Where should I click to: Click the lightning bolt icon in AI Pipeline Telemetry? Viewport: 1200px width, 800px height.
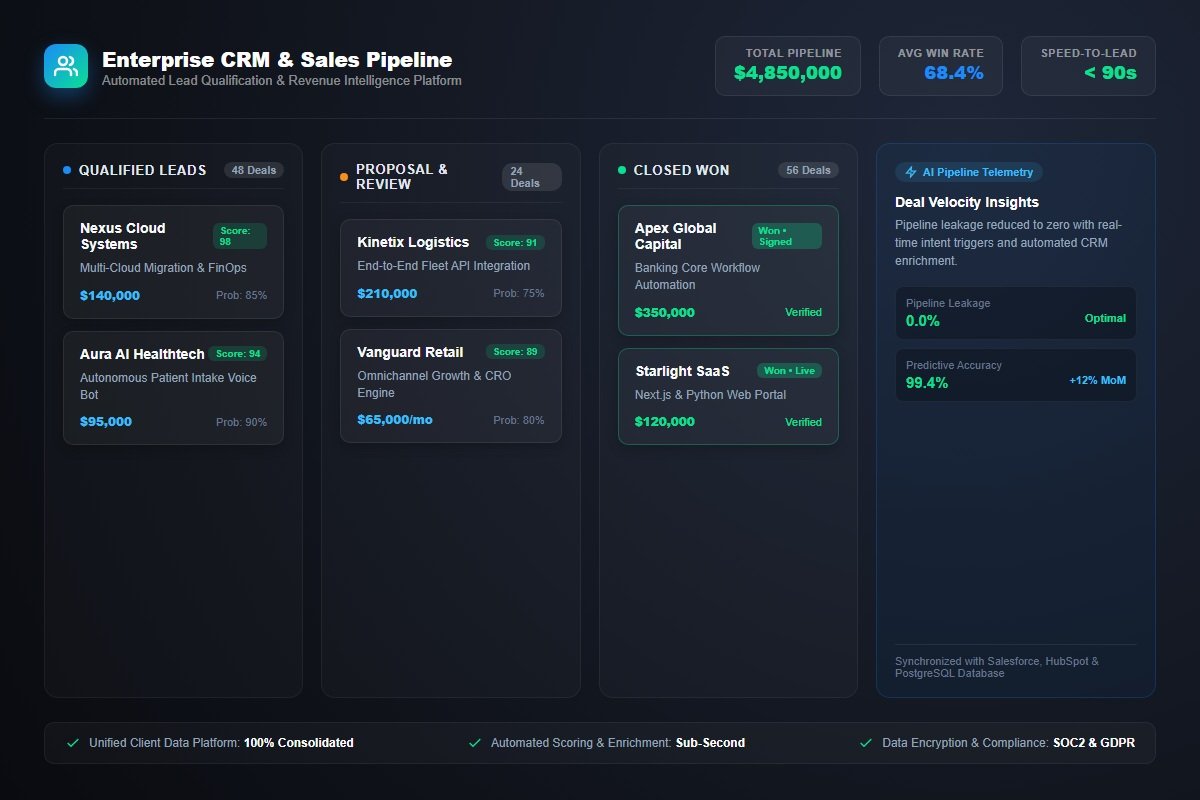[911, 173]
